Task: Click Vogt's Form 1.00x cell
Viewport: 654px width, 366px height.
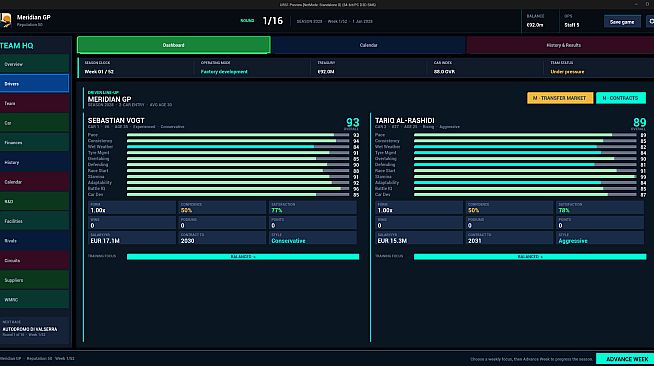Action: 132,208
